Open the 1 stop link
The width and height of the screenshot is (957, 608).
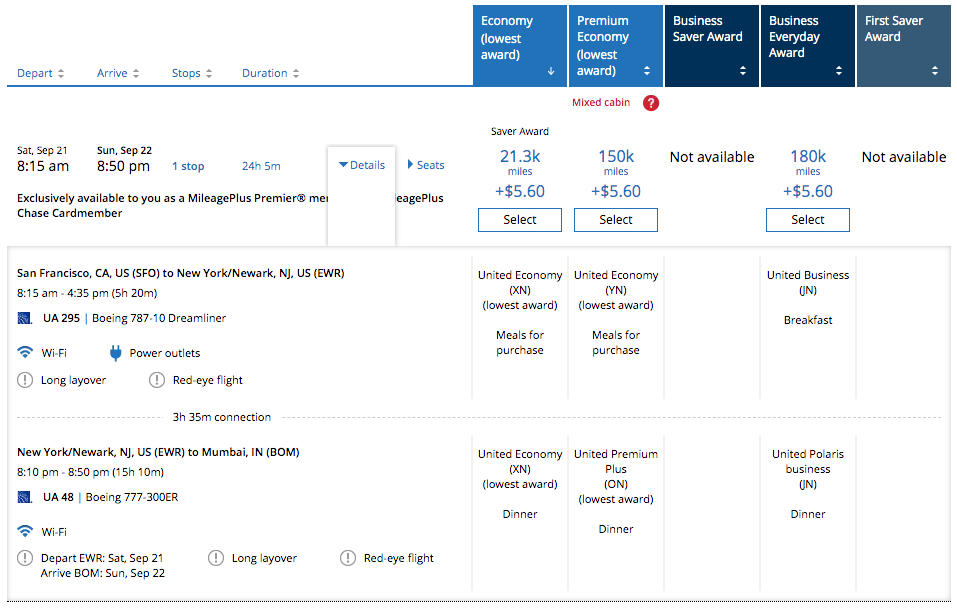pos(188,166)
